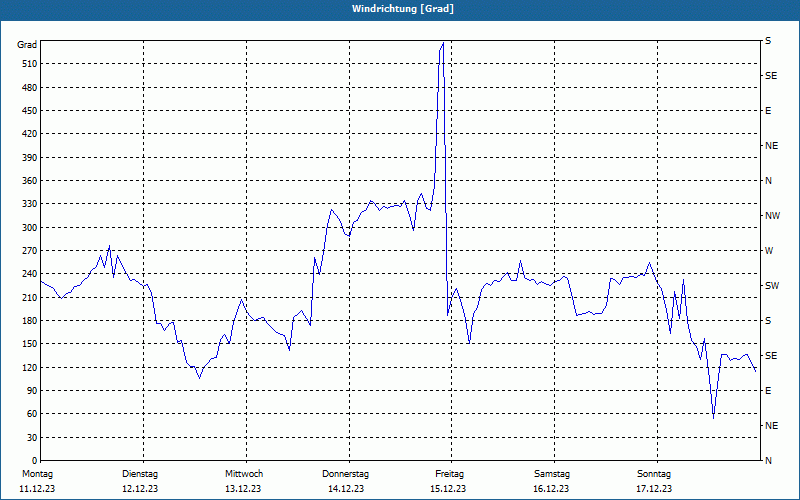
Task: Select the 510 value on left axis
Action: [x=30, y=64]
